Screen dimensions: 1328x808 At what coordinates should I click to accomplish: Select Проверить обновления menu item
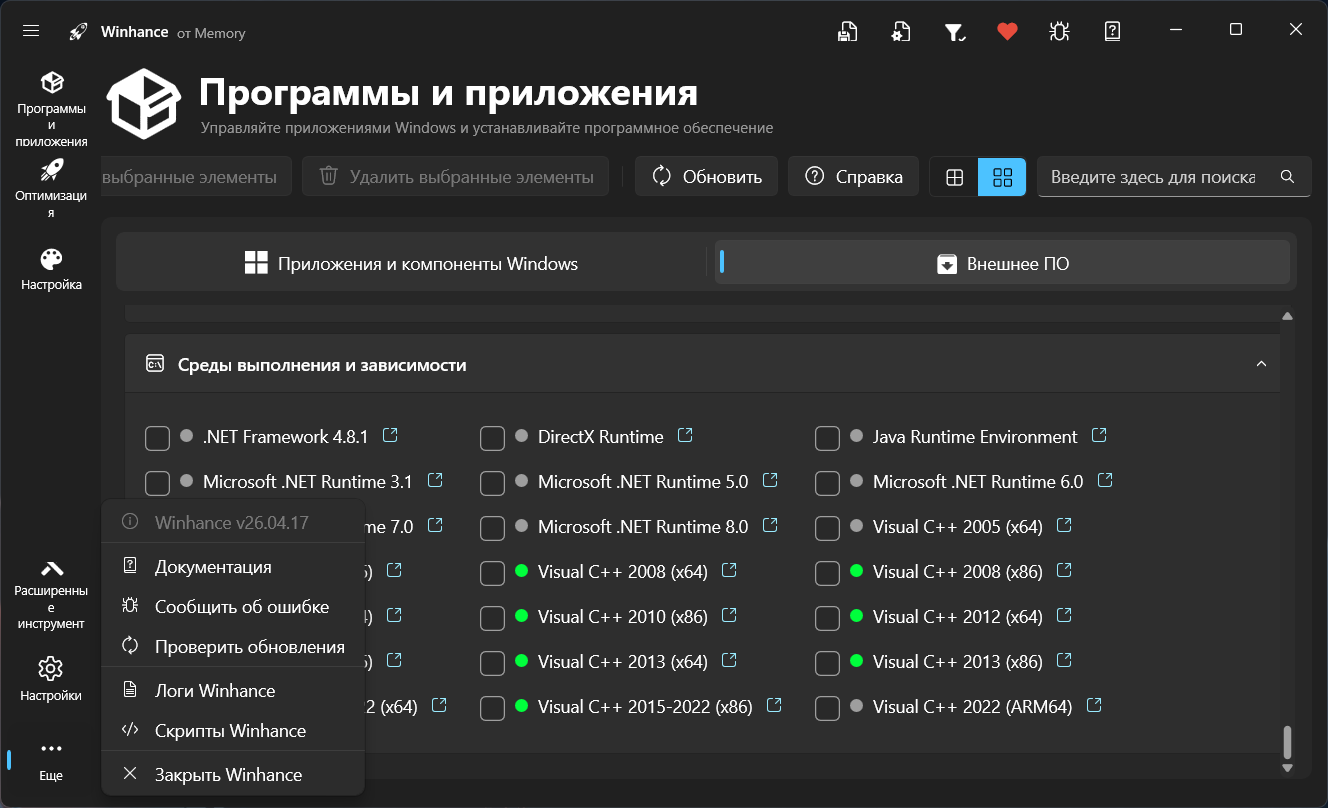point(233,647)
